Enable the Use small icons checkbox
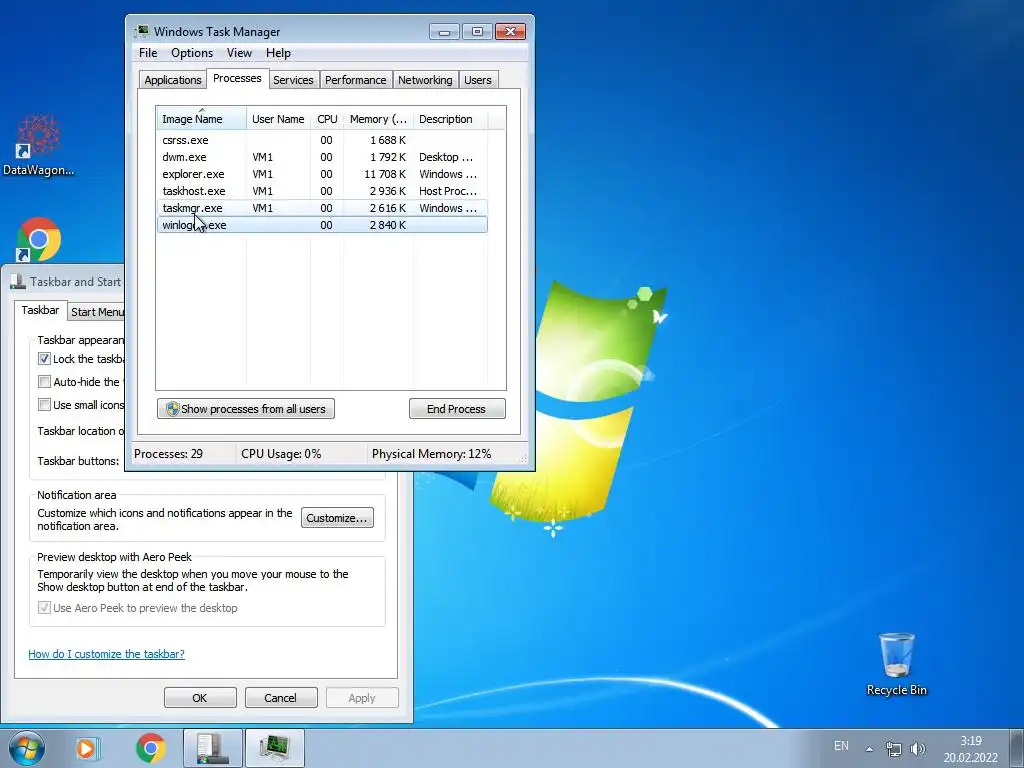 pos(44,404)
